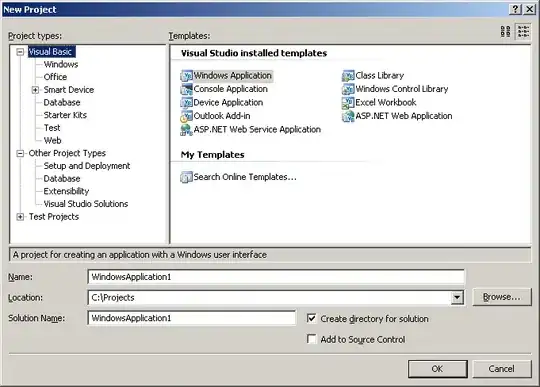This screenshot has width=540, height=387.
Task: Select the Windows Application template icon
Action: point(186,76)
